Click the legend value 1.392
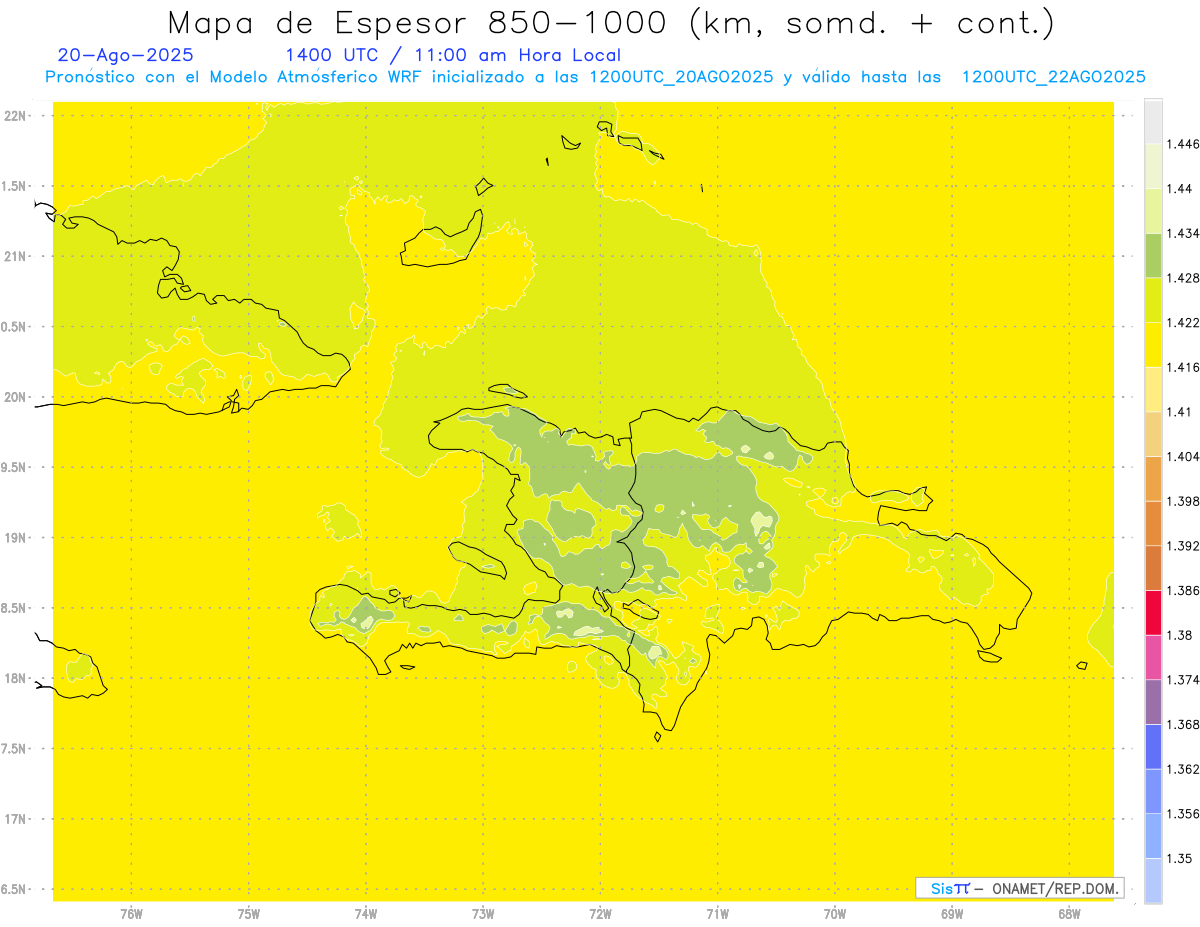 click(x=1182, y=546)
